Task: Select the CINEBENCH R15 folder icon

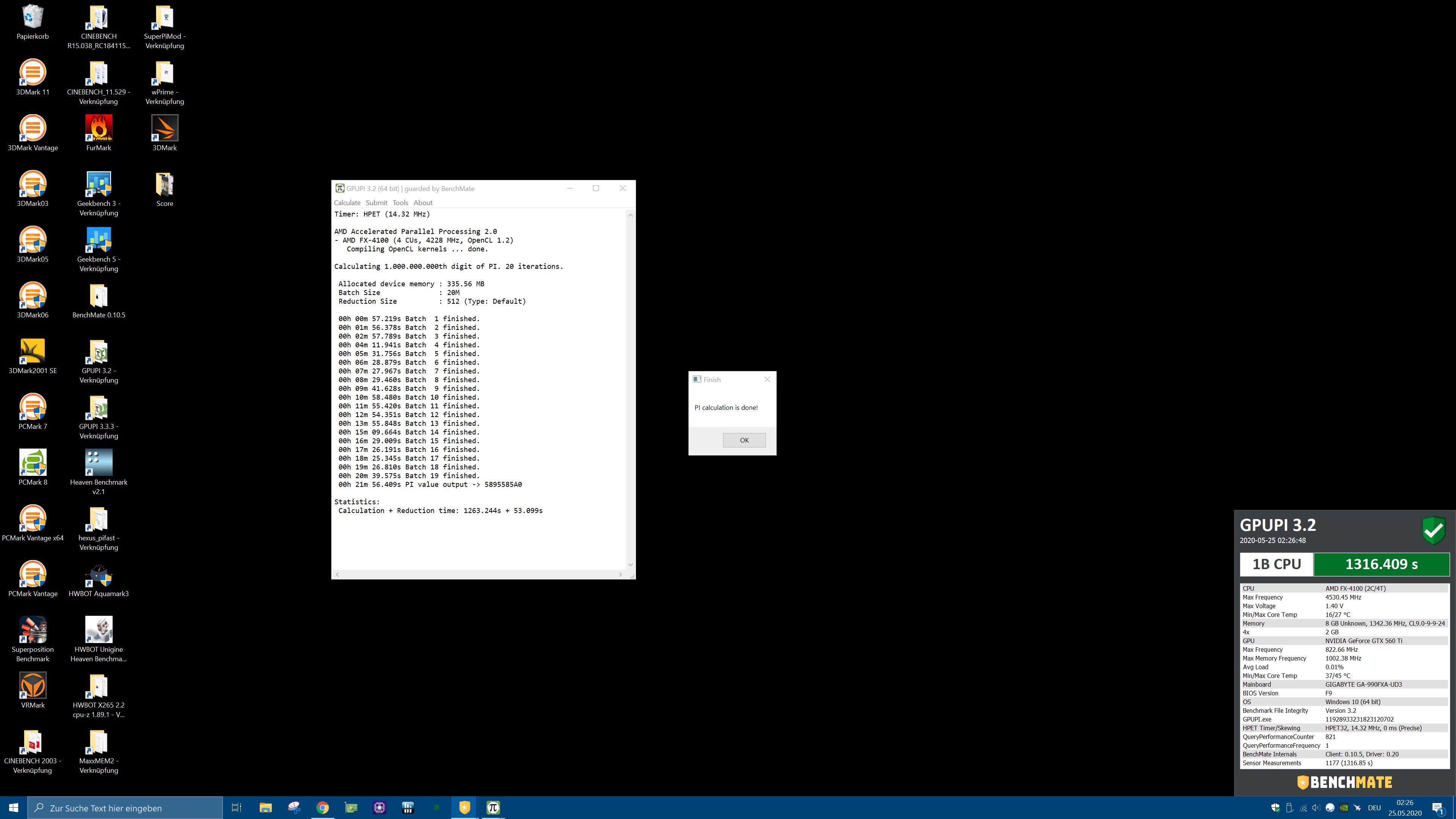Action: tap(99, 27)
